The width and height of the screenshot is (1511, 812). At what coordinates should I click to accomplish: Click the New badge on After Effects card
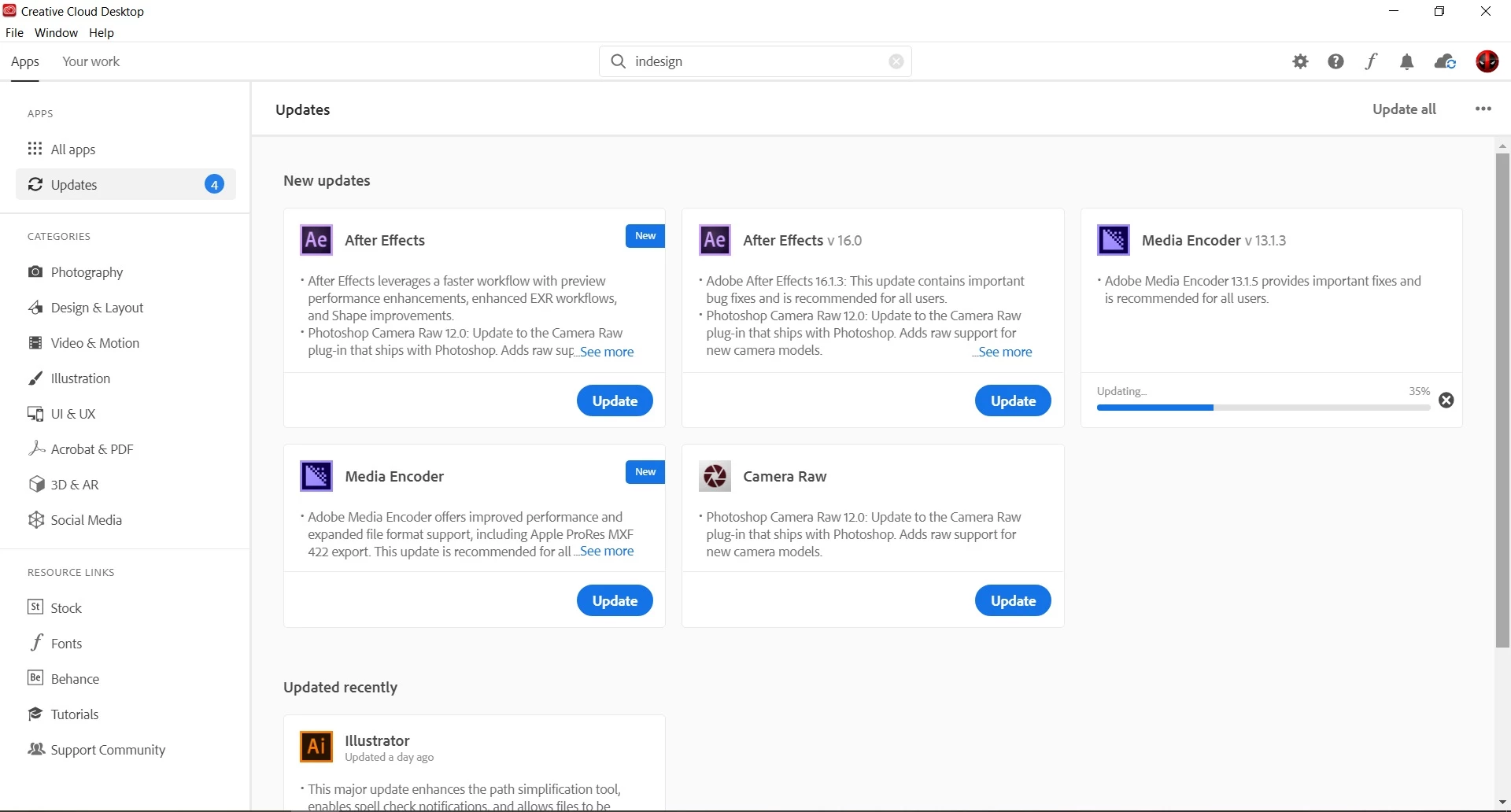645,236
